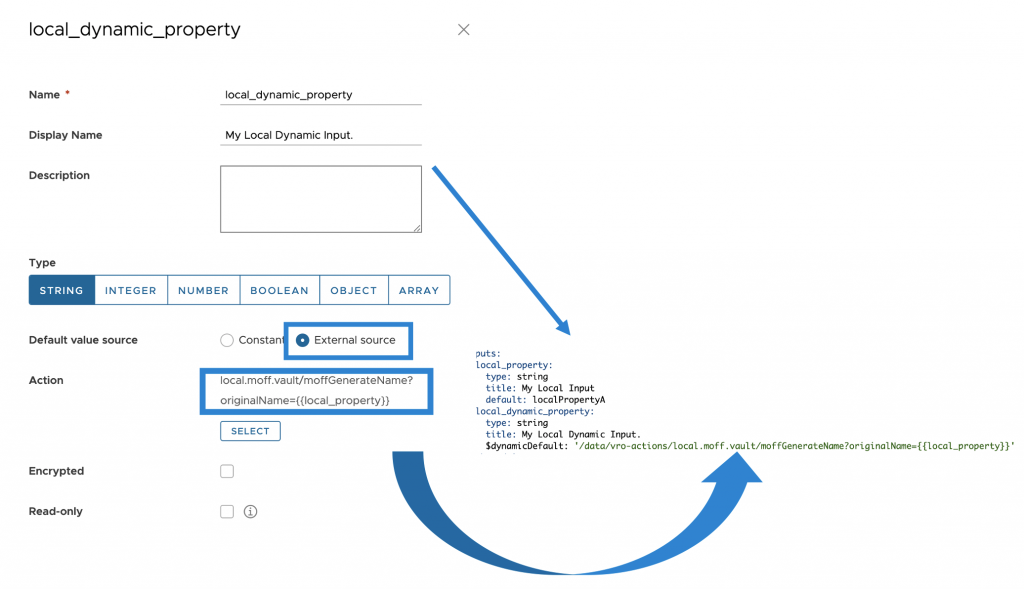Click the Read-only info icon
The height and width of the screenshot is (589, 1024).
pos(250,511)
